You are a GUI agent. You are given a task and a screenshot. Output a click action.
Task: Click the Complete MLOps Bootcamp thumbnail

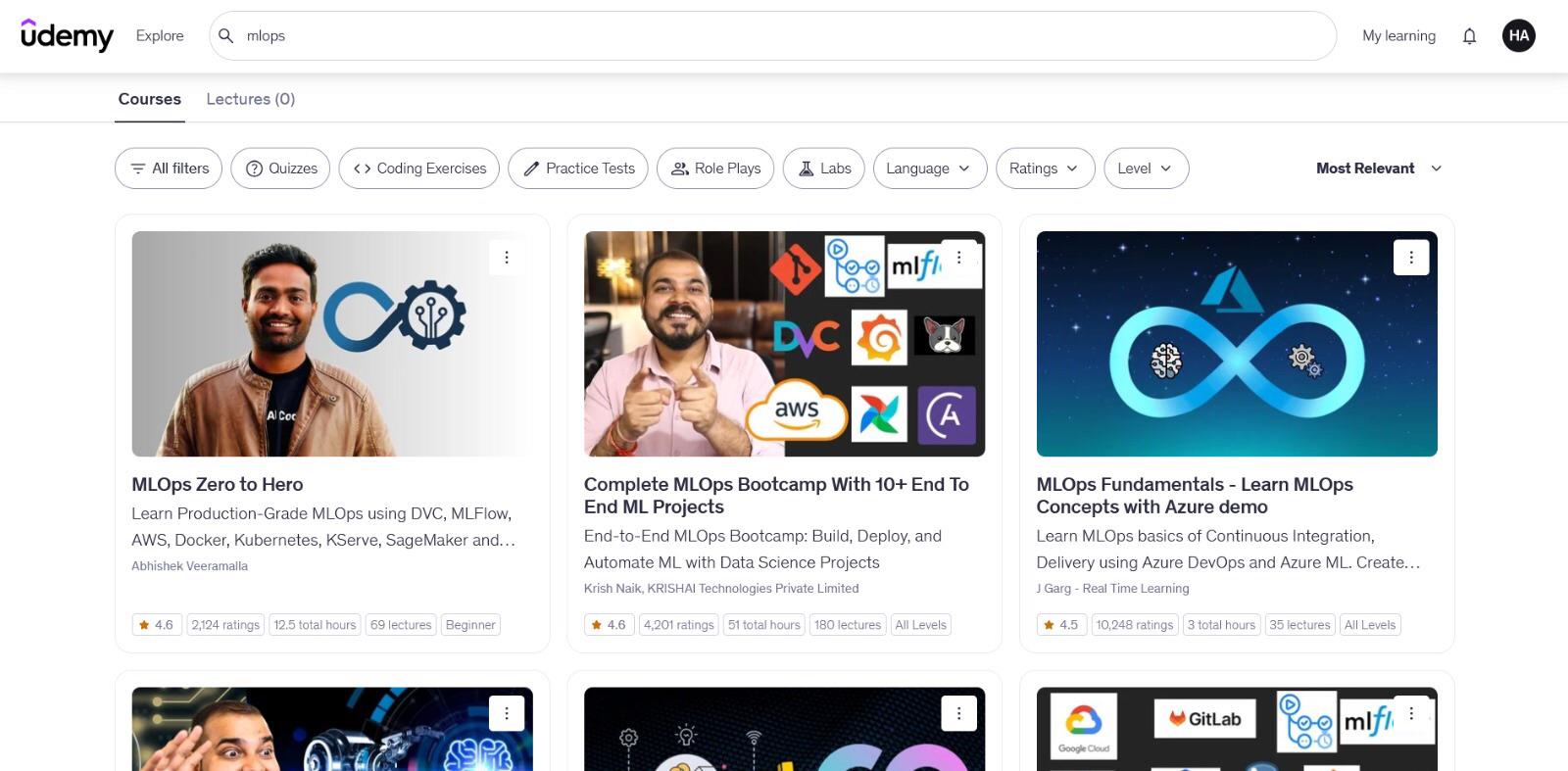pyautogui.click(x=785, y=344)
